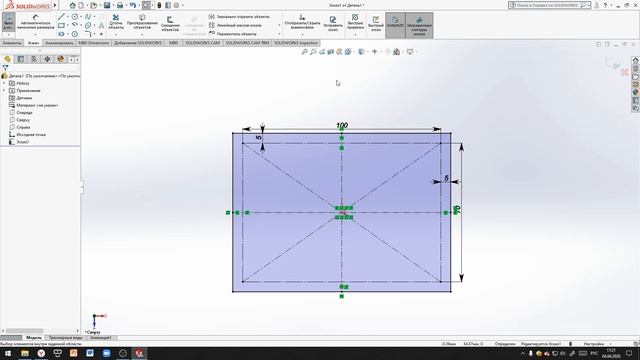Viewport: 640px width, 360px height.
Task: Click the Exit Sketch button at ribbon left
Action: 9,22
